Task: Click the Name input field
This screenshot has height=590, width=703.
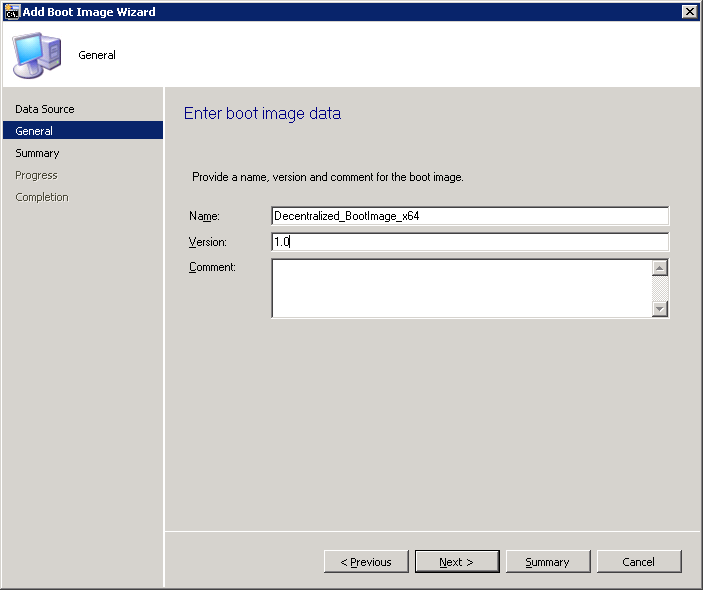Action: [470, 216]
